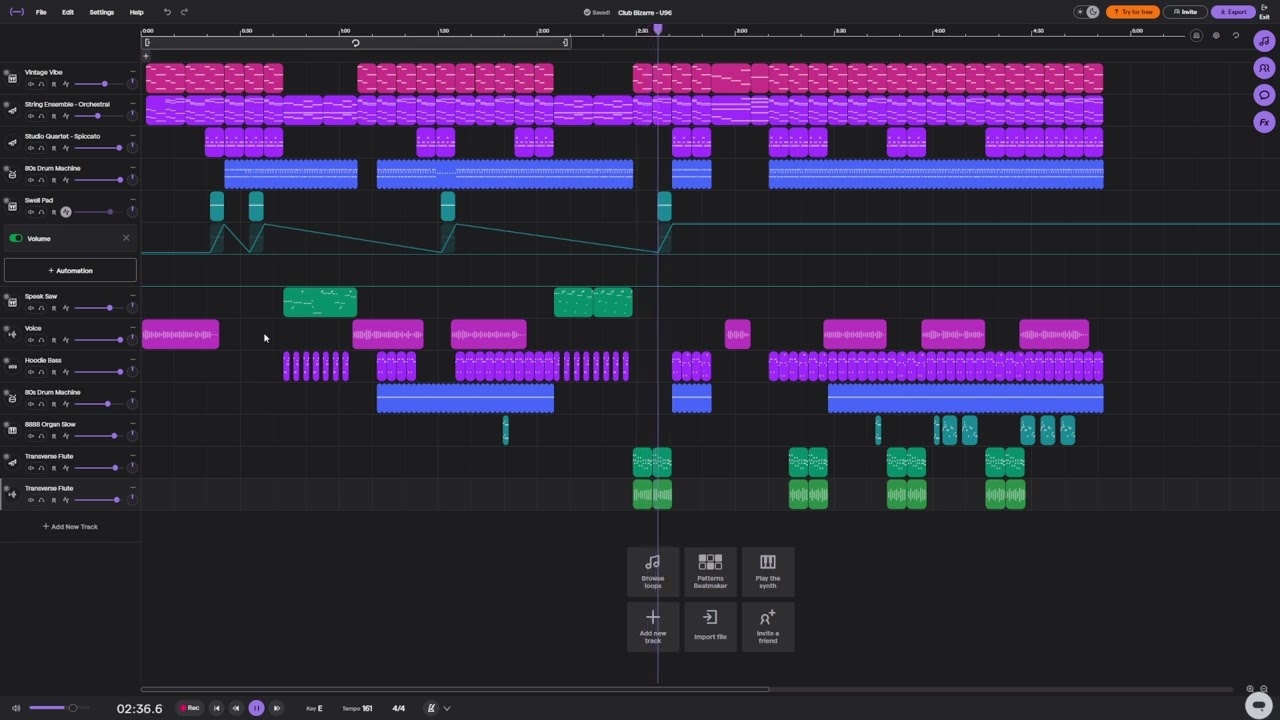Open the Studio Quartet Spiccato instrument icon
This screenshot has width=1280, height=720.
[x=12, y=142]
